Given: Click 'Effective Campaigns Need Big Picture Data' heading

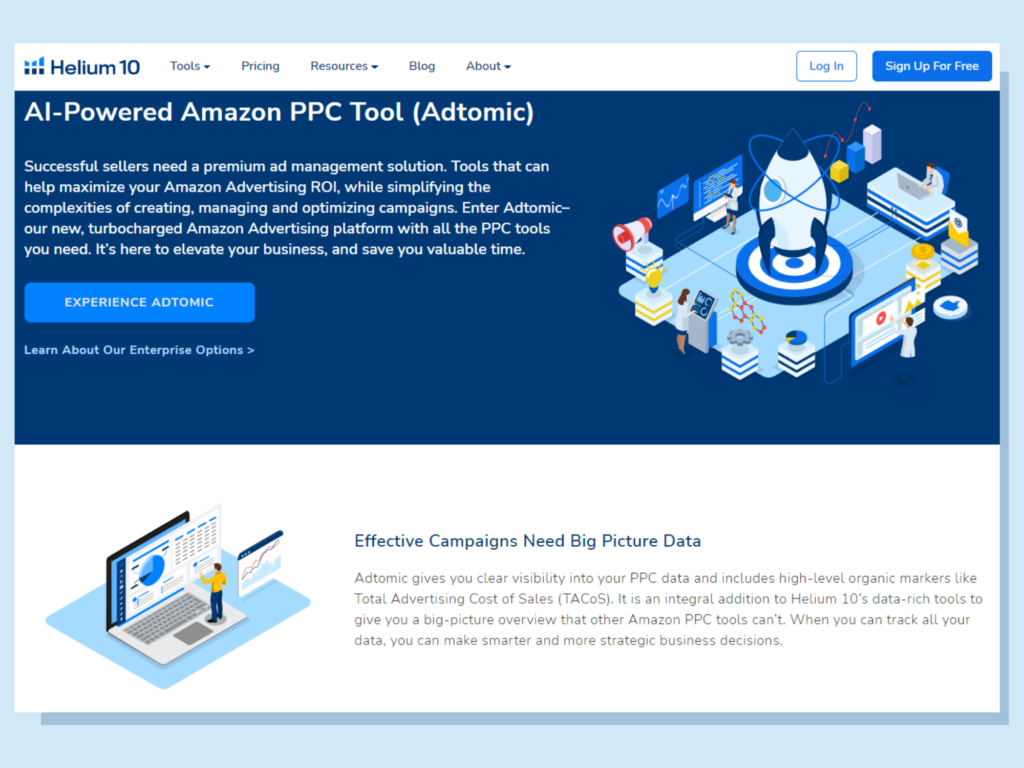Looking at the screenshot, I should pyautogui.click(x=528, y=541).
